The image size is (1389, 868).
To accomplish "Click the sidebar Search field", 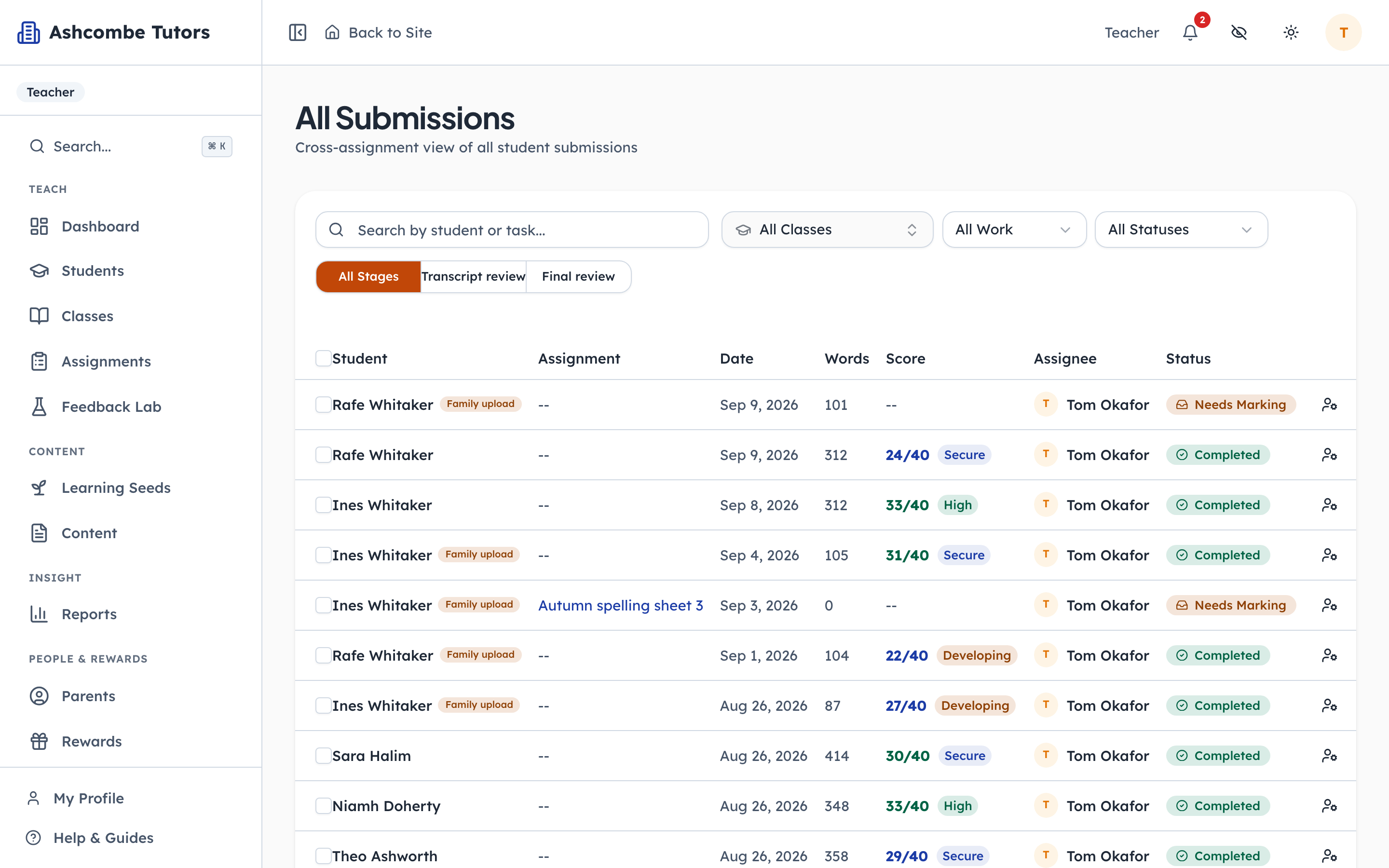I will 131,147.
